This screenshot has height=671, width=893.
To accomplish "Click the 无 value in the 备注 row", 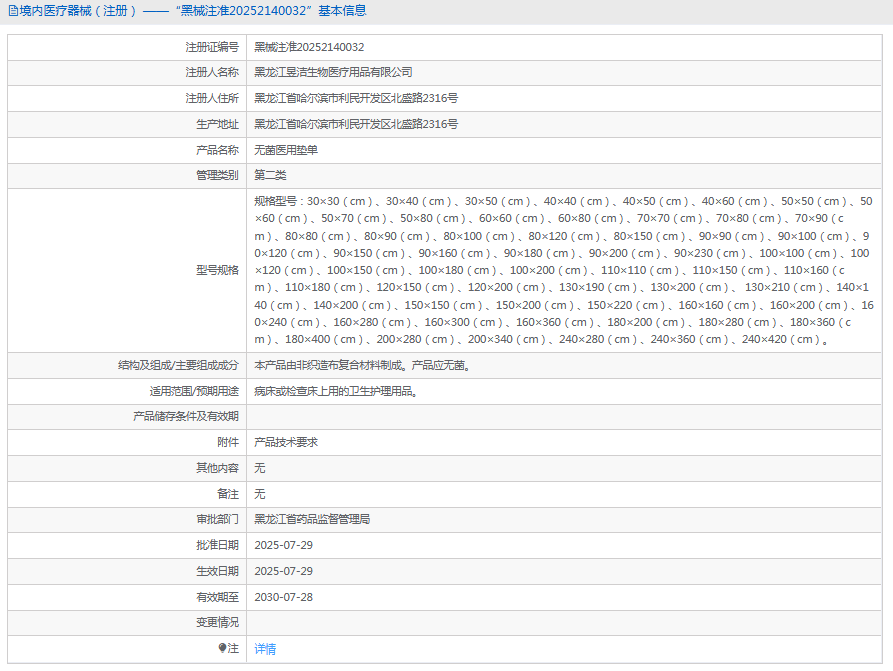I will pos(260,494).
